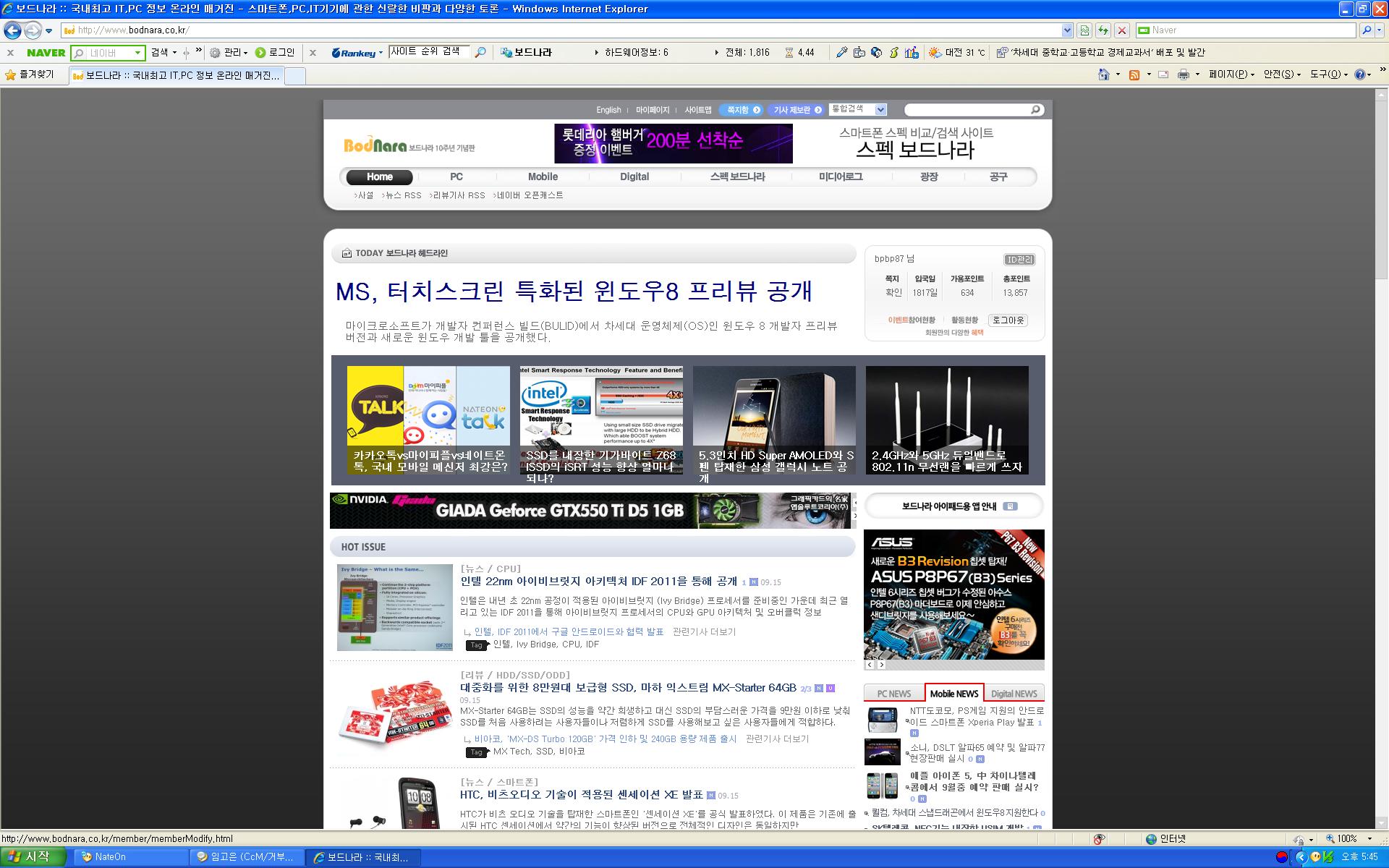Screen dimensions: 1389x868
Task: Open a new blank browser tab
Action: 295,75
